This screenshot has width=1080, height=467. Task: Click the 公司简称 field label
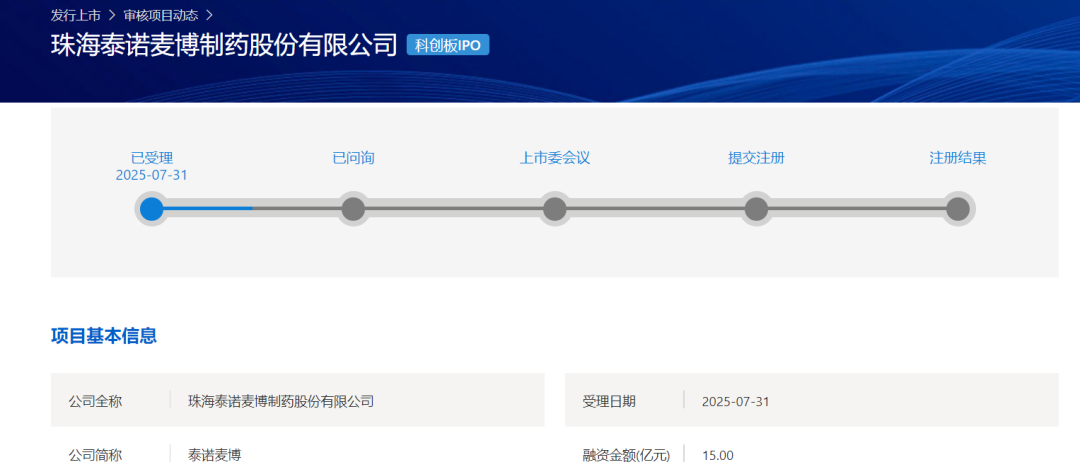point(95,455)
